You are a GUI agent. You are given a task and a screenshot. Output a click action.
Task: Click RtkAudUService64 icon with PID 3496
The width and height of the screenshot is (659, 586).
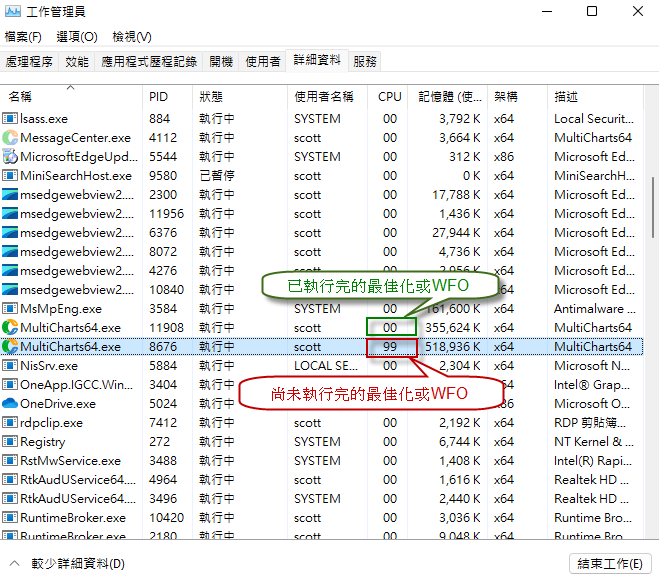[x=10, y=499]
